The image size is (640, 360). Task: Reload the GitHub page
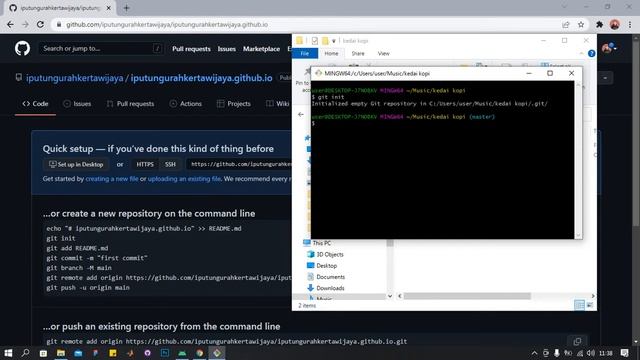click(x=40, y=24)
